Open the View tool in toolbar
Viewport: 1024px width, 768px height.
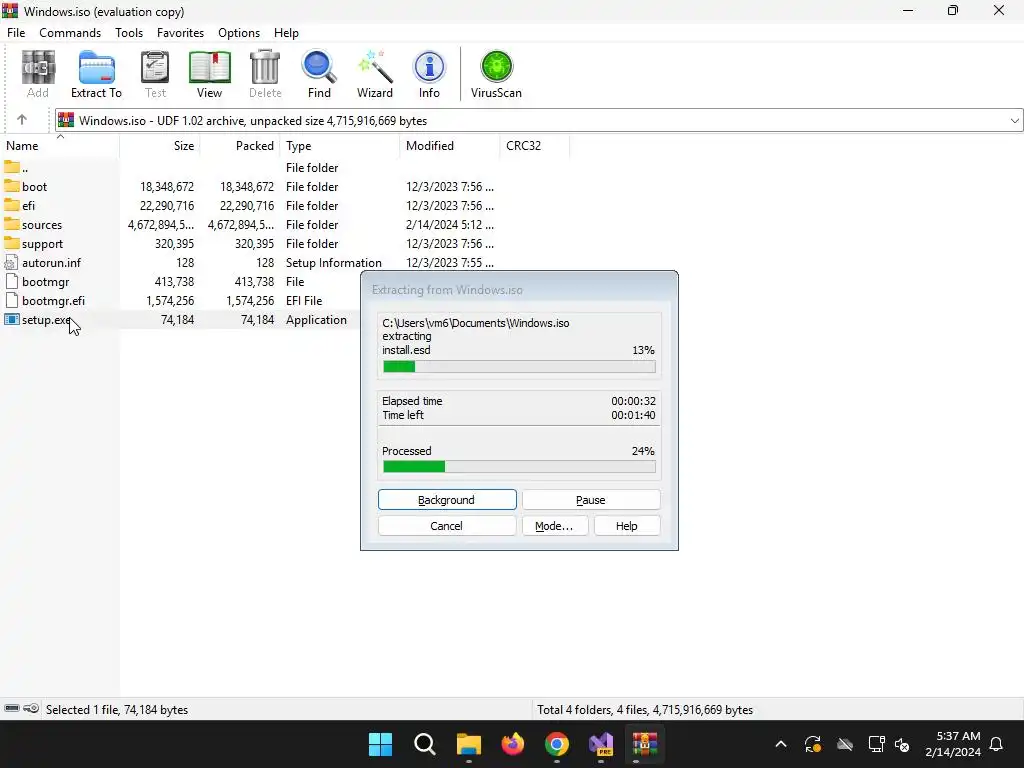210,74
